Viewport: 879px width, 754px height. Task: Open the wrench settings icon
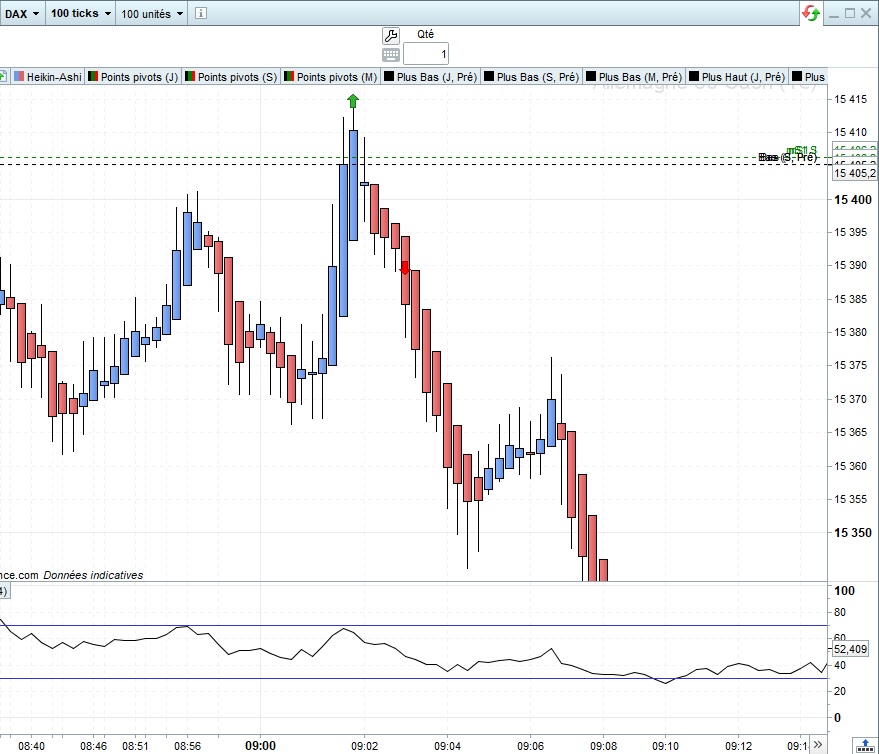click(391, 36)
